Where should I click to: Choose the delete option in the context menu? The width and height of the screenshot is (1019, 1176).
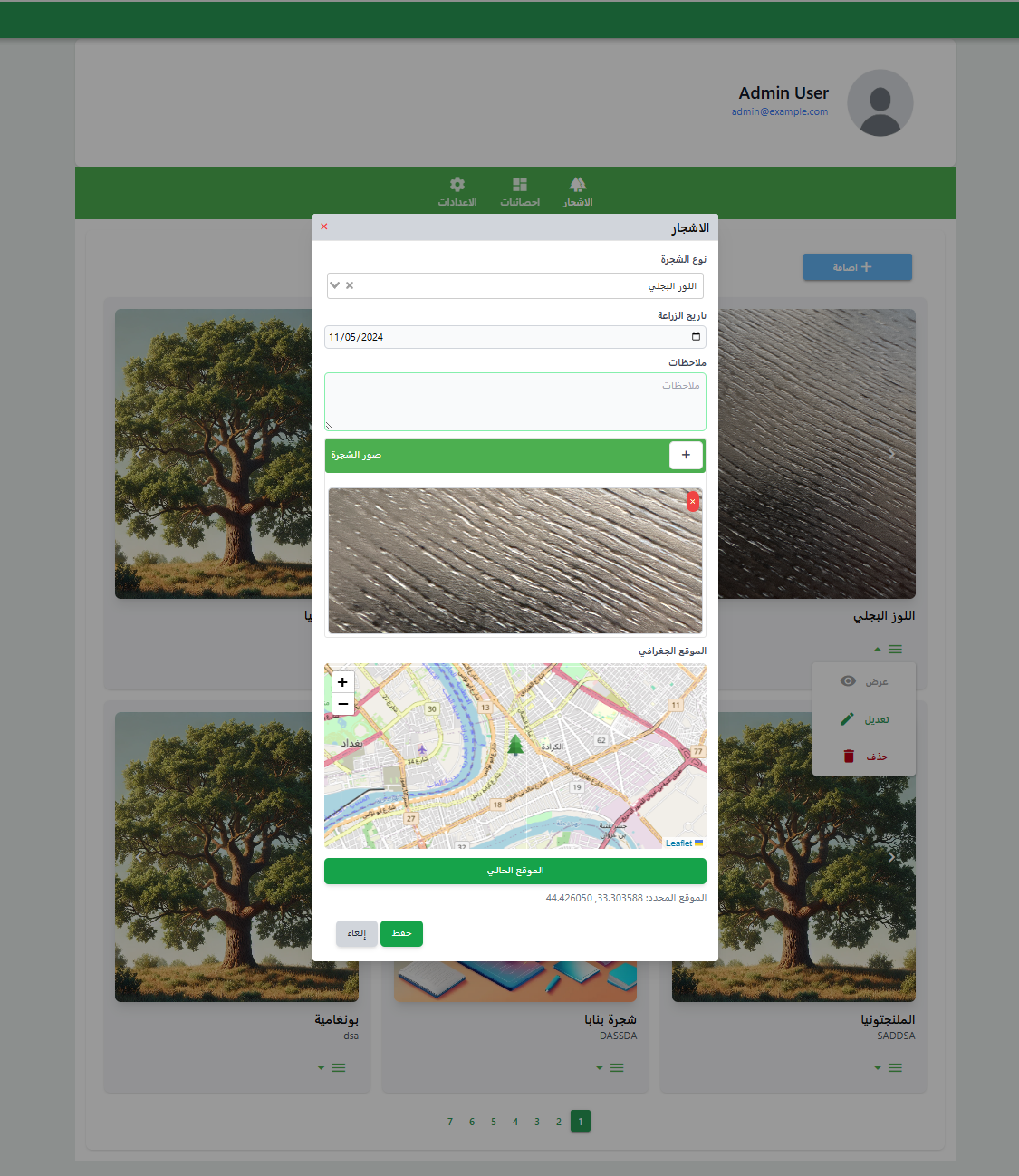pyautogui.click(x=864, y=757)
